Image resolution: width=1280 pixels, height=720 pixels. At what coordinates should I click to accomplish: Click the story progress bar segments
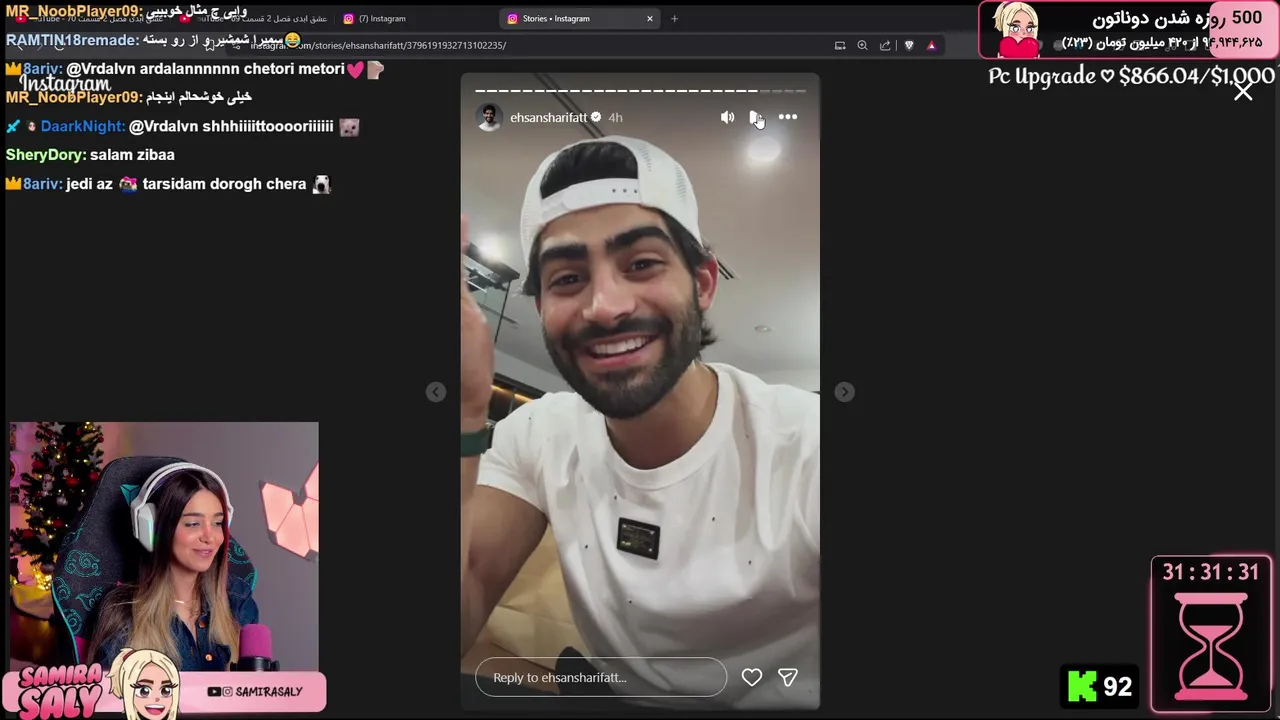pyautogui.click(x=640, y=90)
